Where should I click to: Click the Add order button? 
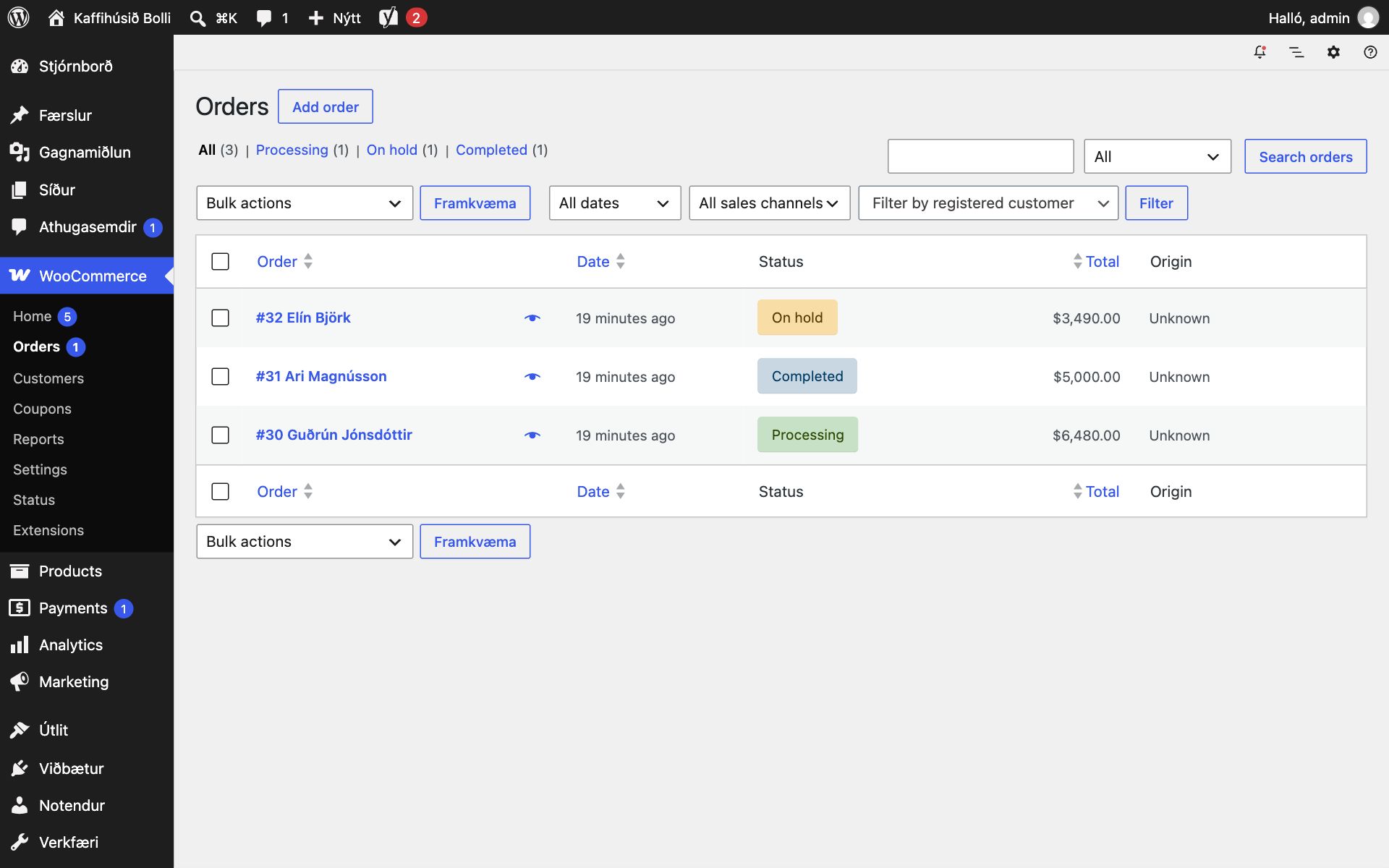pos(326,106)
